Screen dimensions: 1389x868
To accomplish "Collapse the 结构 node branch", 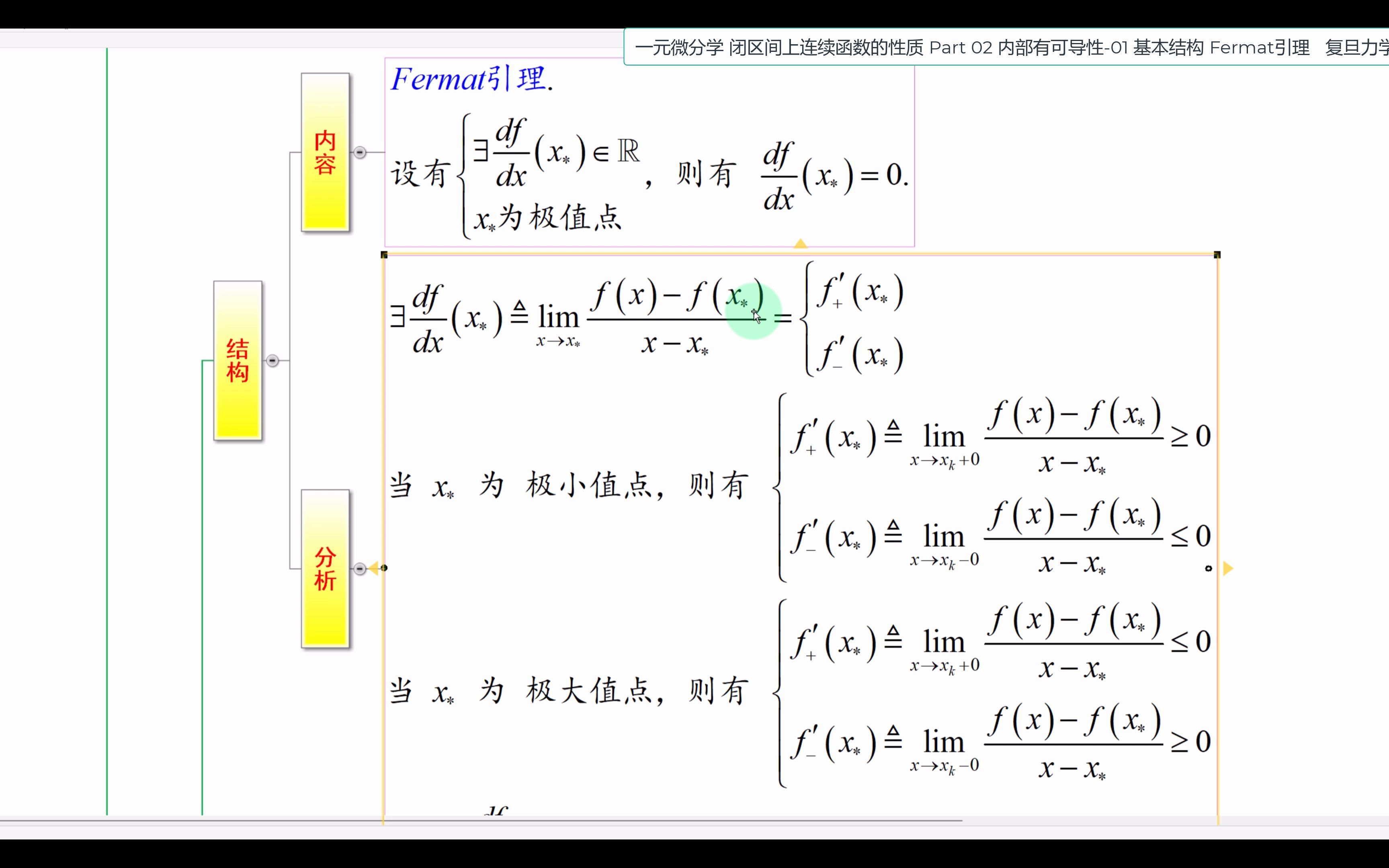I will [272, 360].
